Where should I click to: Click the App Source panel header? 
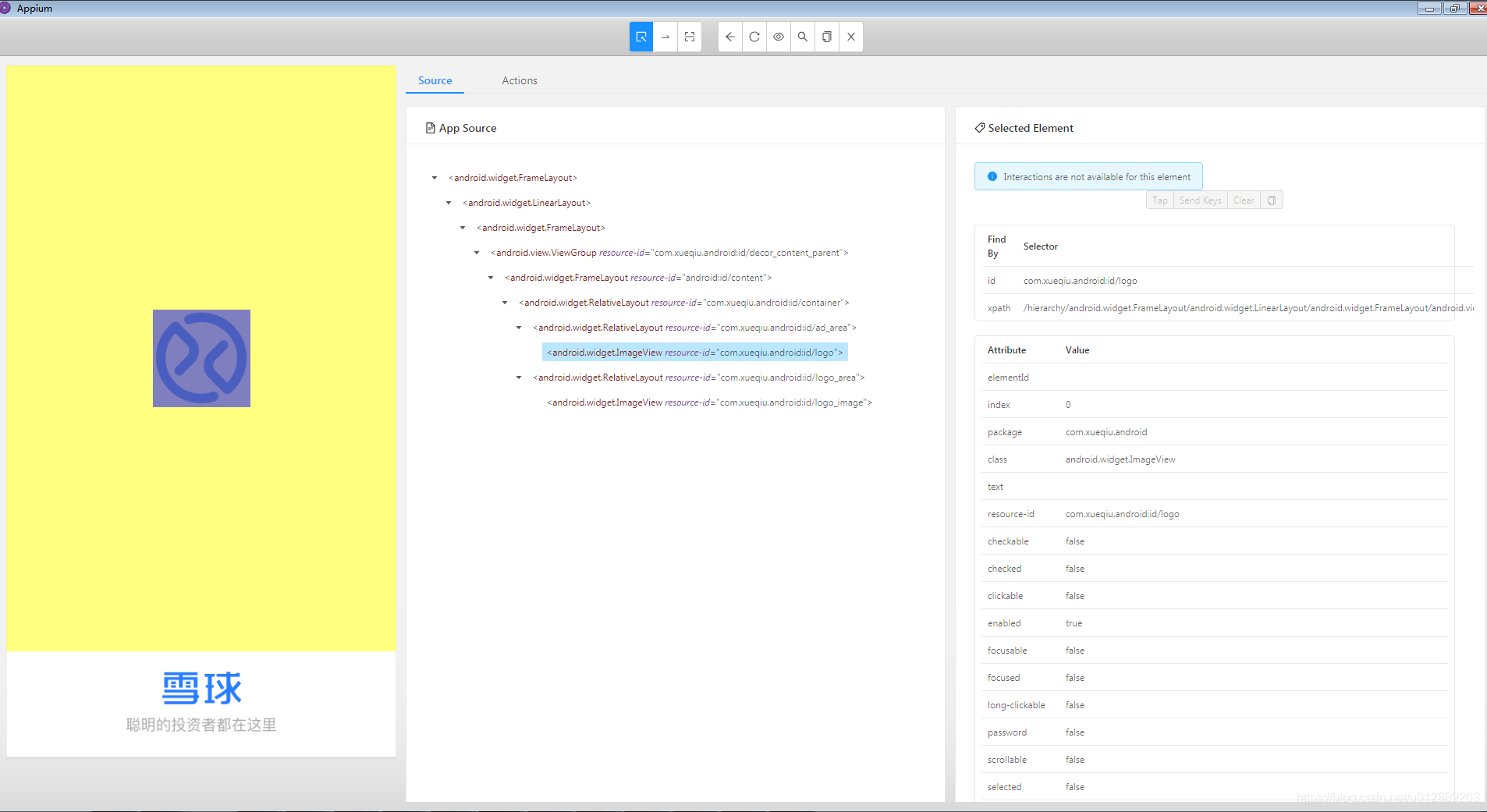[461, 128]
